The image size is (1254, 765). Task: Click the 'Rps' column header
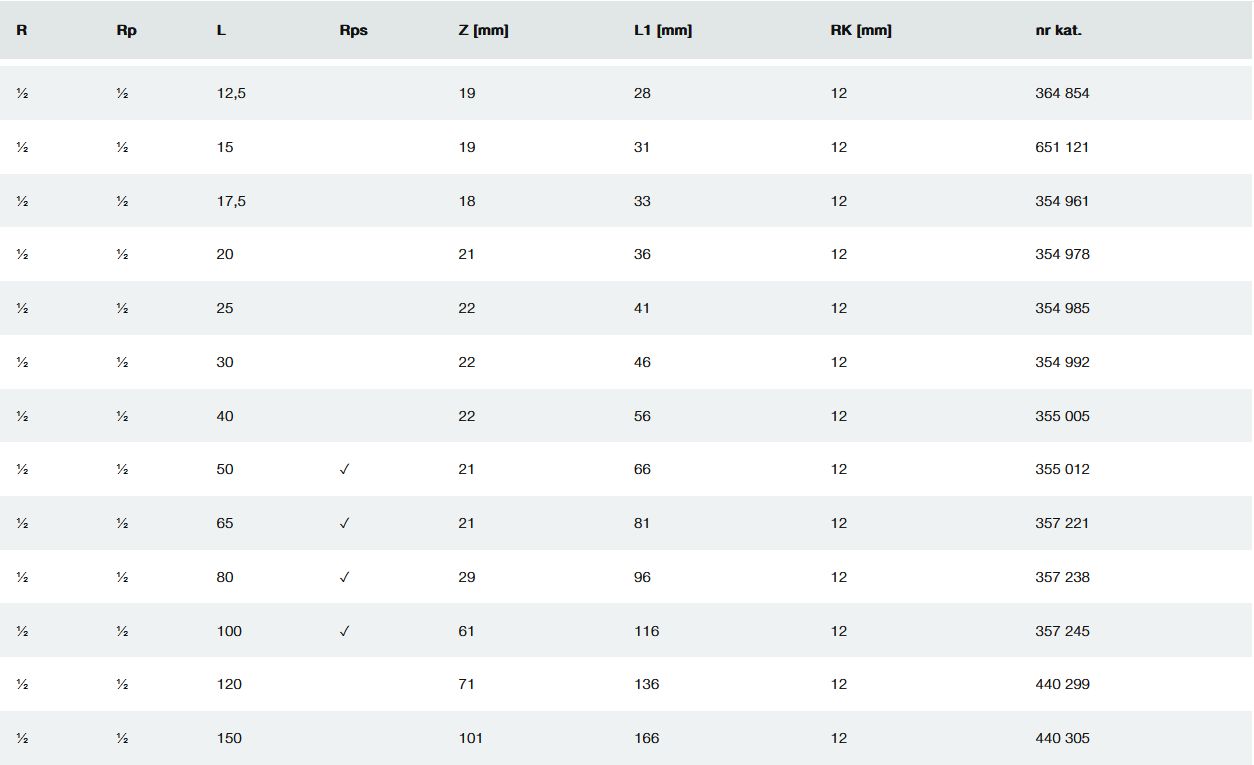pyautogui.click(x=353, y=30)
